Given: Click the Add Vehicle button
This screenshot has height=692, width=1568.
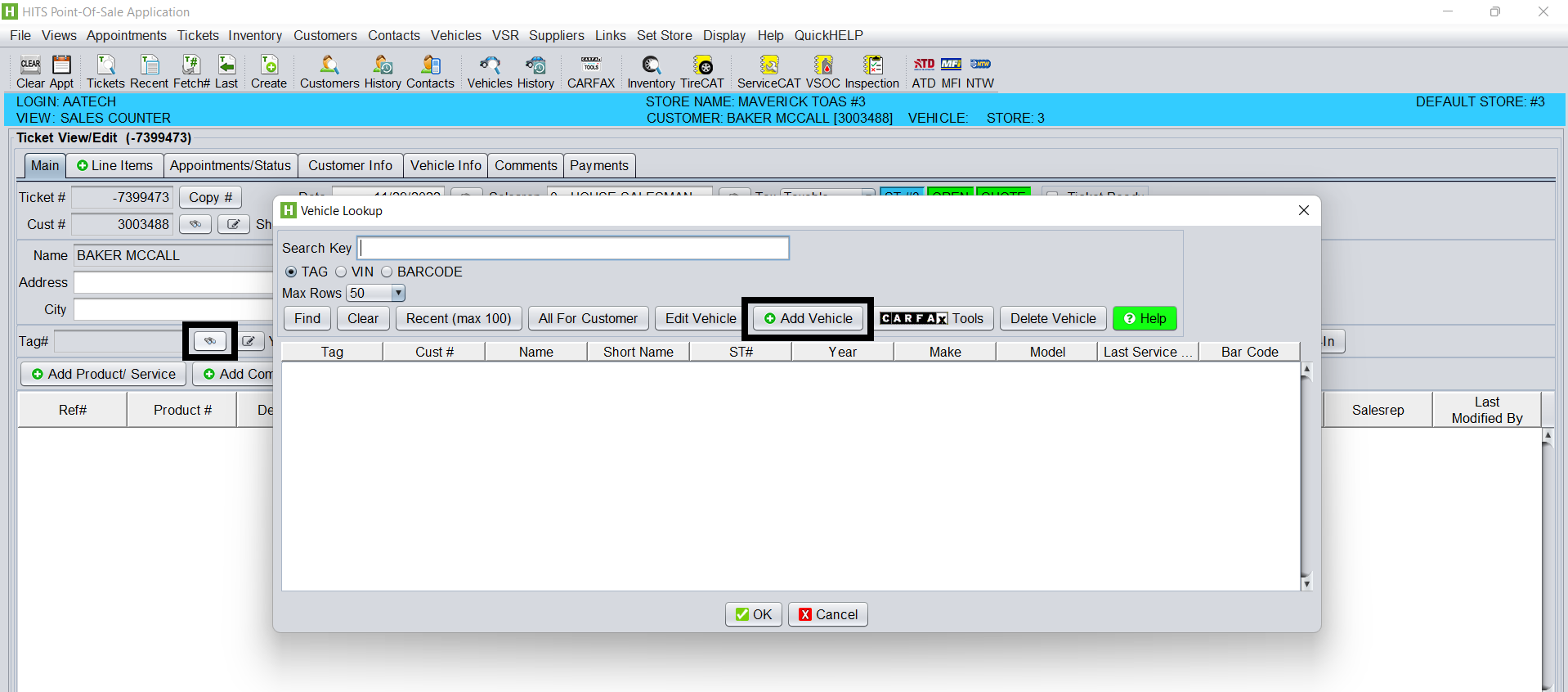Looking at the screenshot, I should [808, 318].
